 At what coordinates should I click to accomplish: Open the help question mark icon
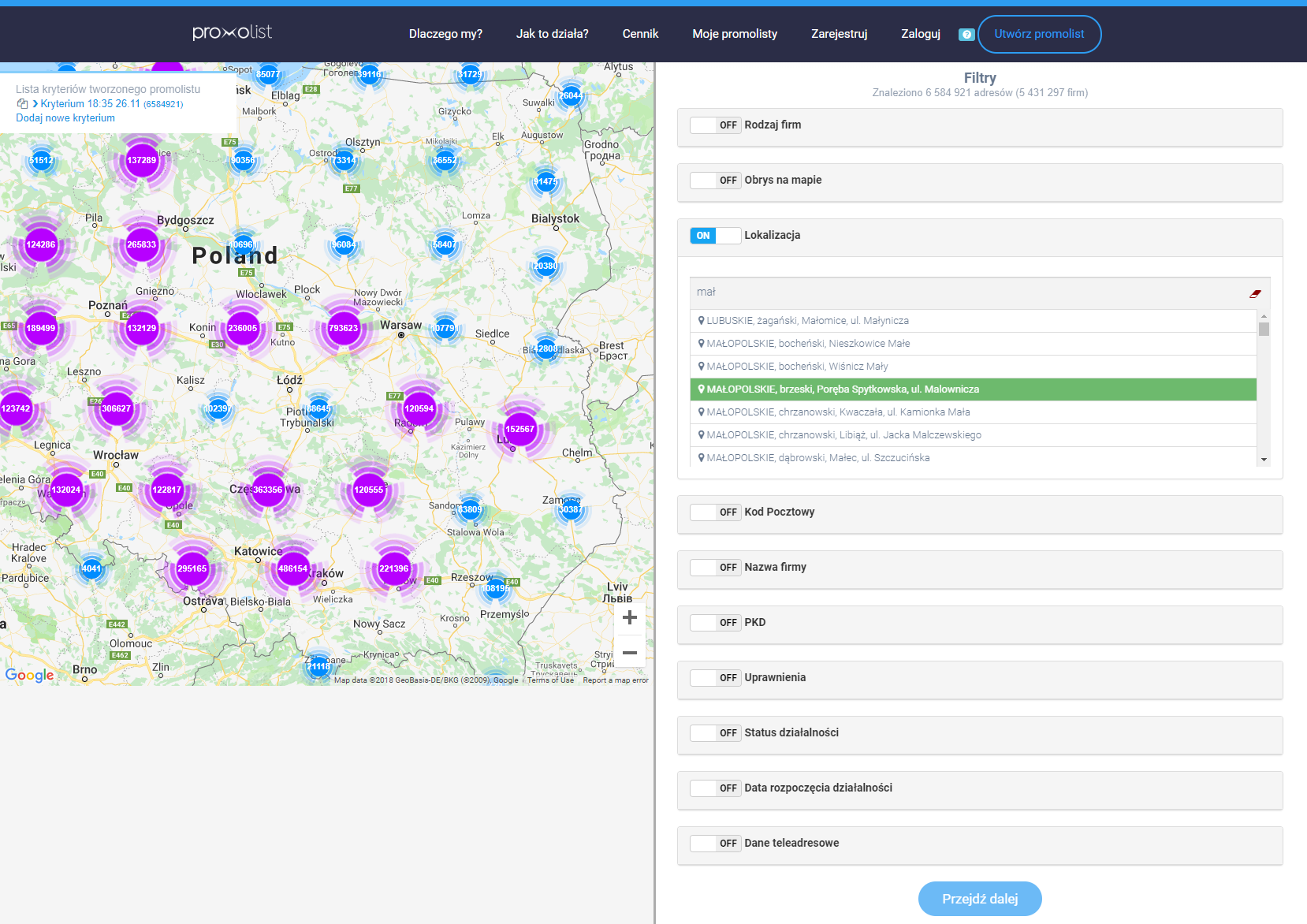point(966,35)
